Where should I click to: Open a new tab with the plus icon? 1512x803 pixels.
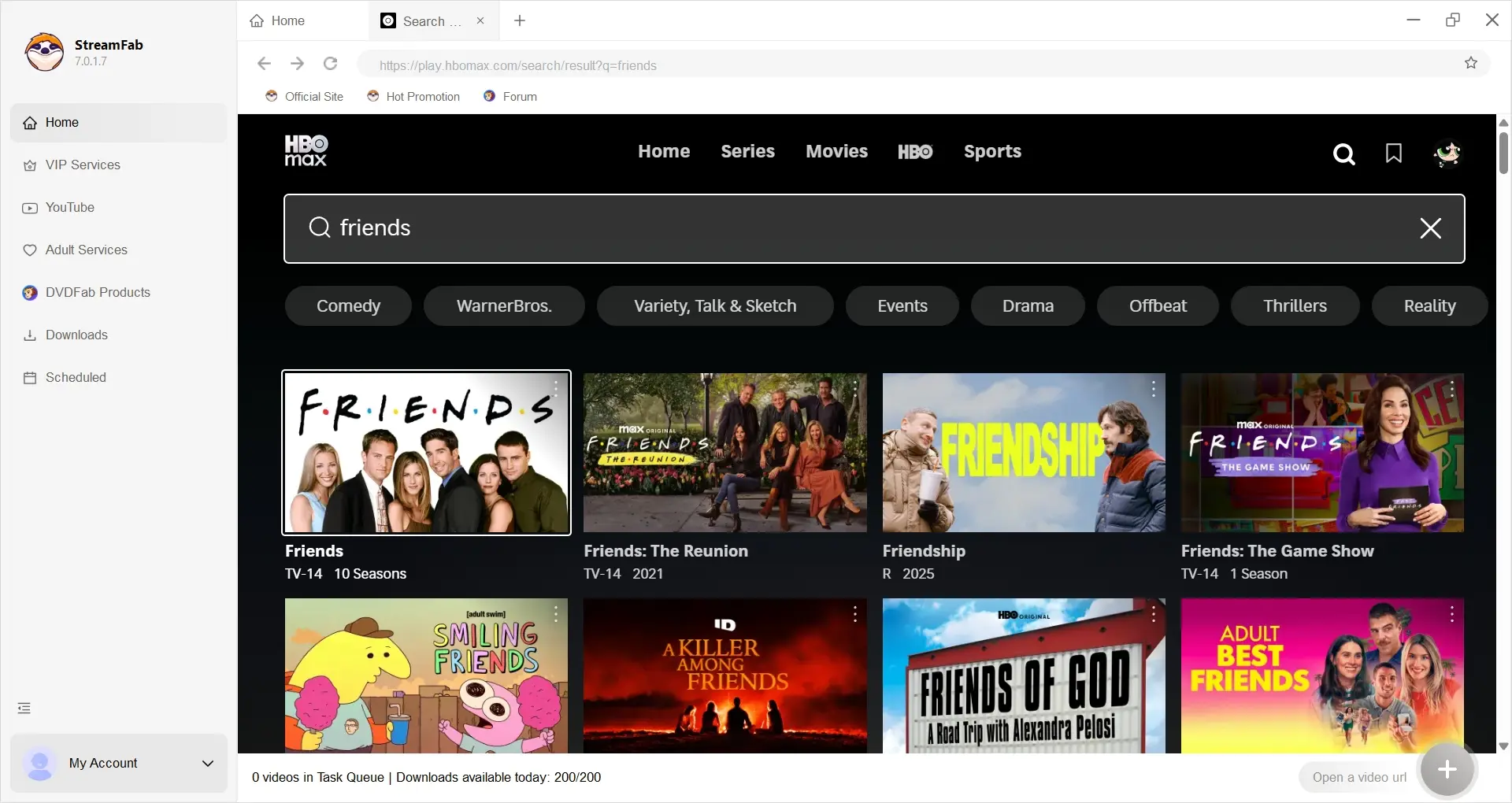tap(520, 20)
